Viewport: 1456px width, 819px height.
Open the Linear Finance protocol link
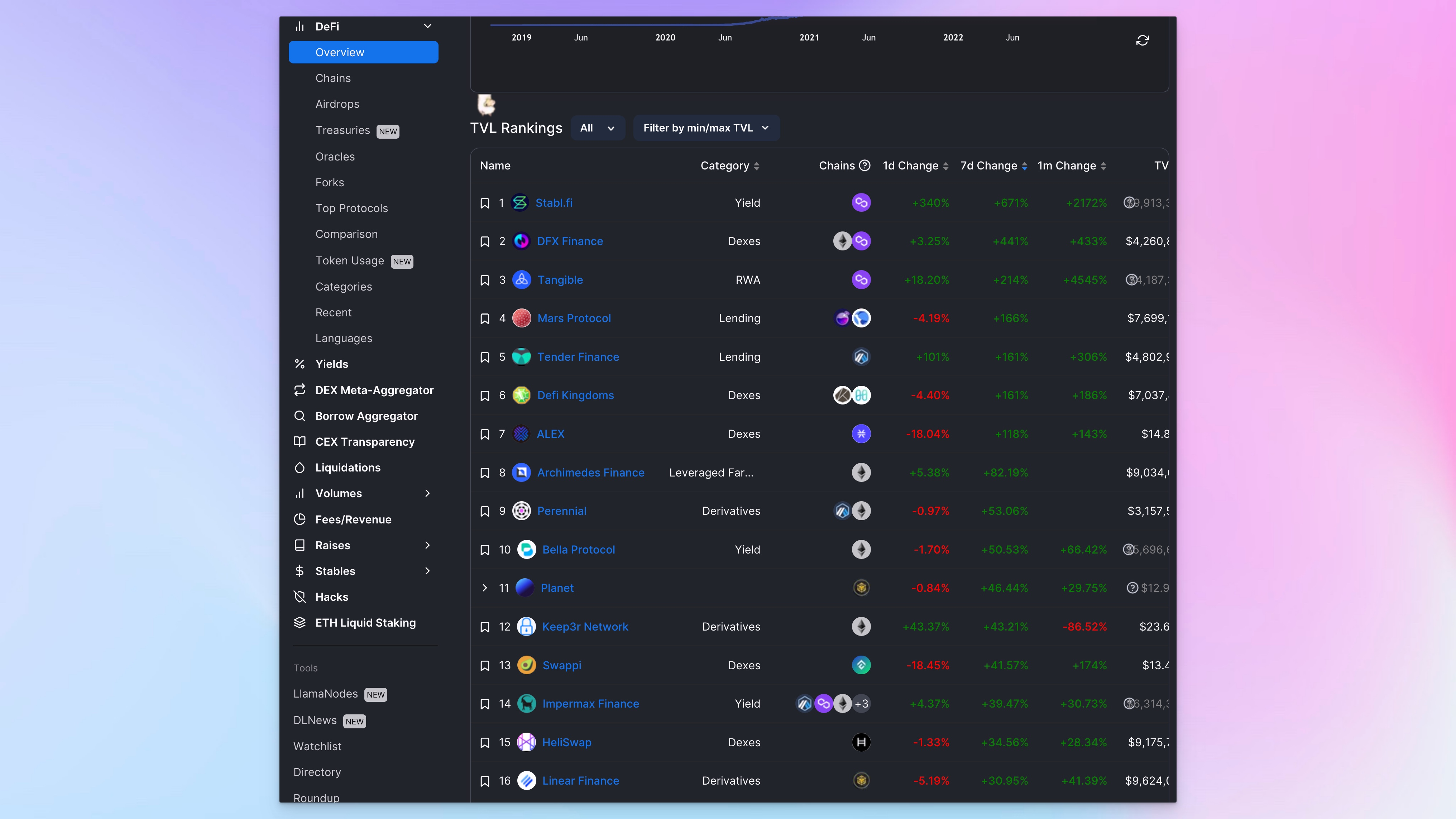[580, 781]
